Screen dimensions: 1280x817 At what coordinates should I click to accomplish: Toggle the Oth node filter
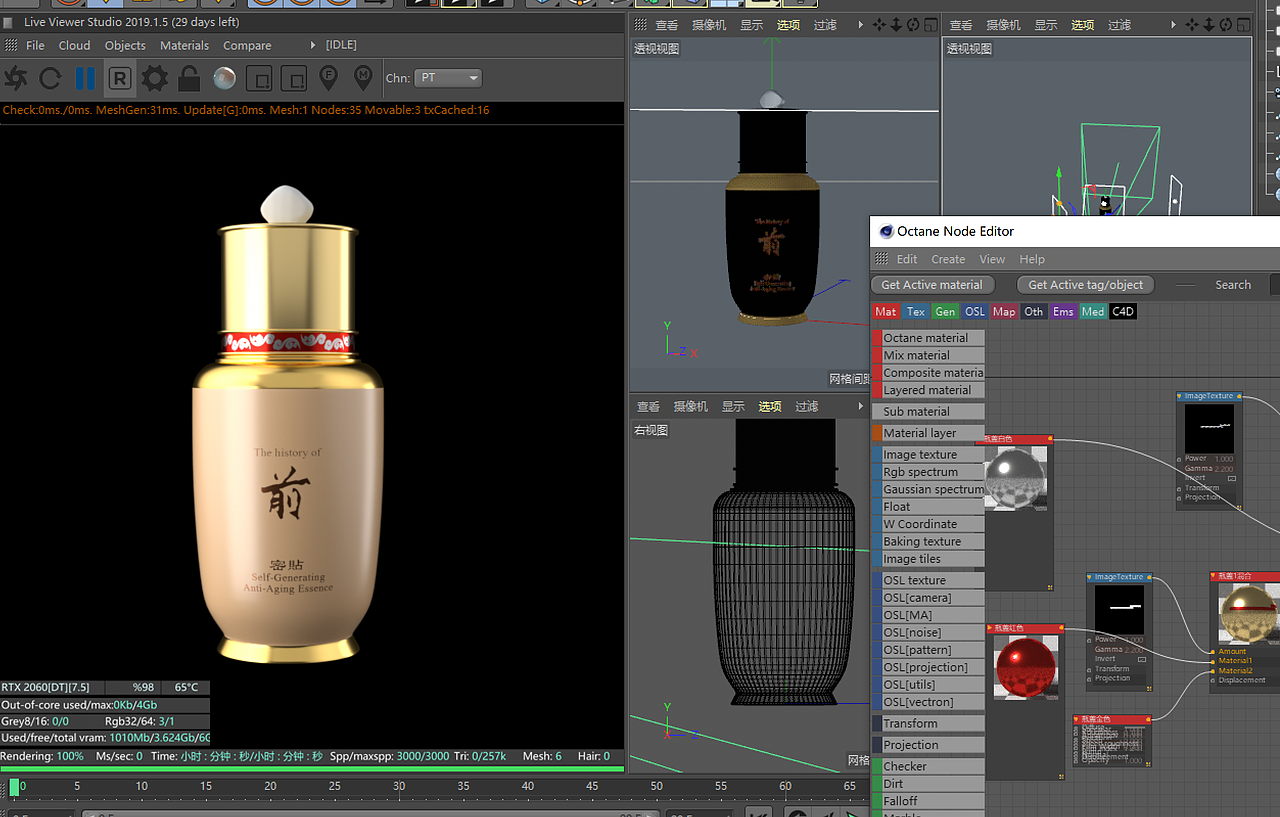1034,312
